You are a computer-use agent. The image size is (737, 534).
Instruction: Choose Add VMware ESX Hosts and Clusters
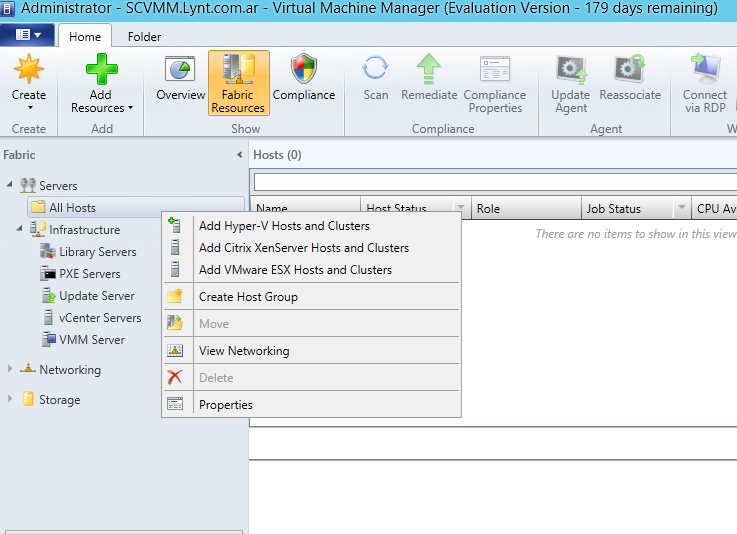click(x=312, y=270)
